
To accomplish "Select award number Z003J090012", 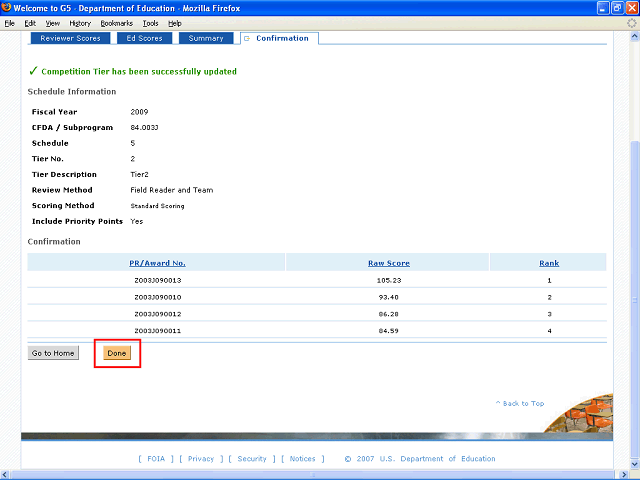I will pyautogui.click(x=158, y=314).
